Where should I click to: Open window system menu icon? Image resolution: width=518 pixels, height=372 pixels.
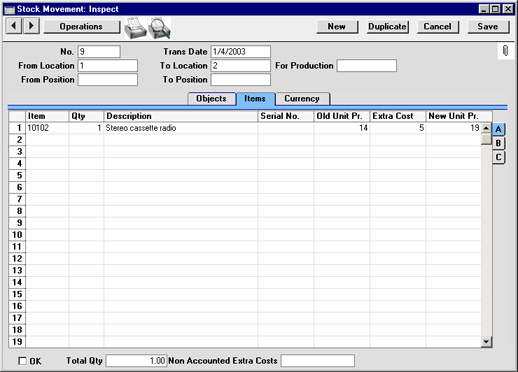tap(9, 9)
